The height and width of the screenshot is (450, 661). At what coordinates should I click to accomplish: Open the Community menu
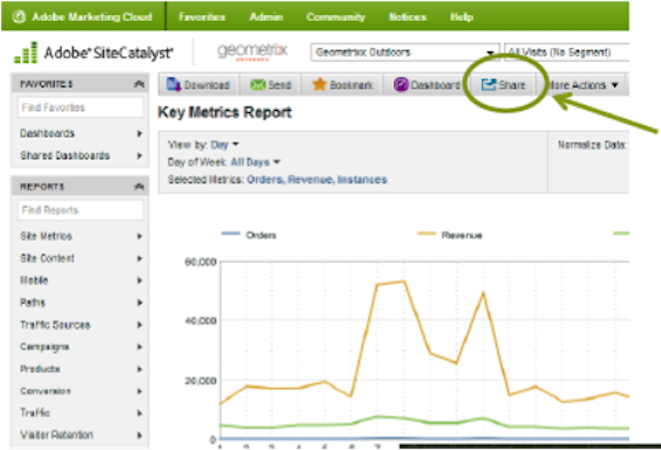coord(336,17)
